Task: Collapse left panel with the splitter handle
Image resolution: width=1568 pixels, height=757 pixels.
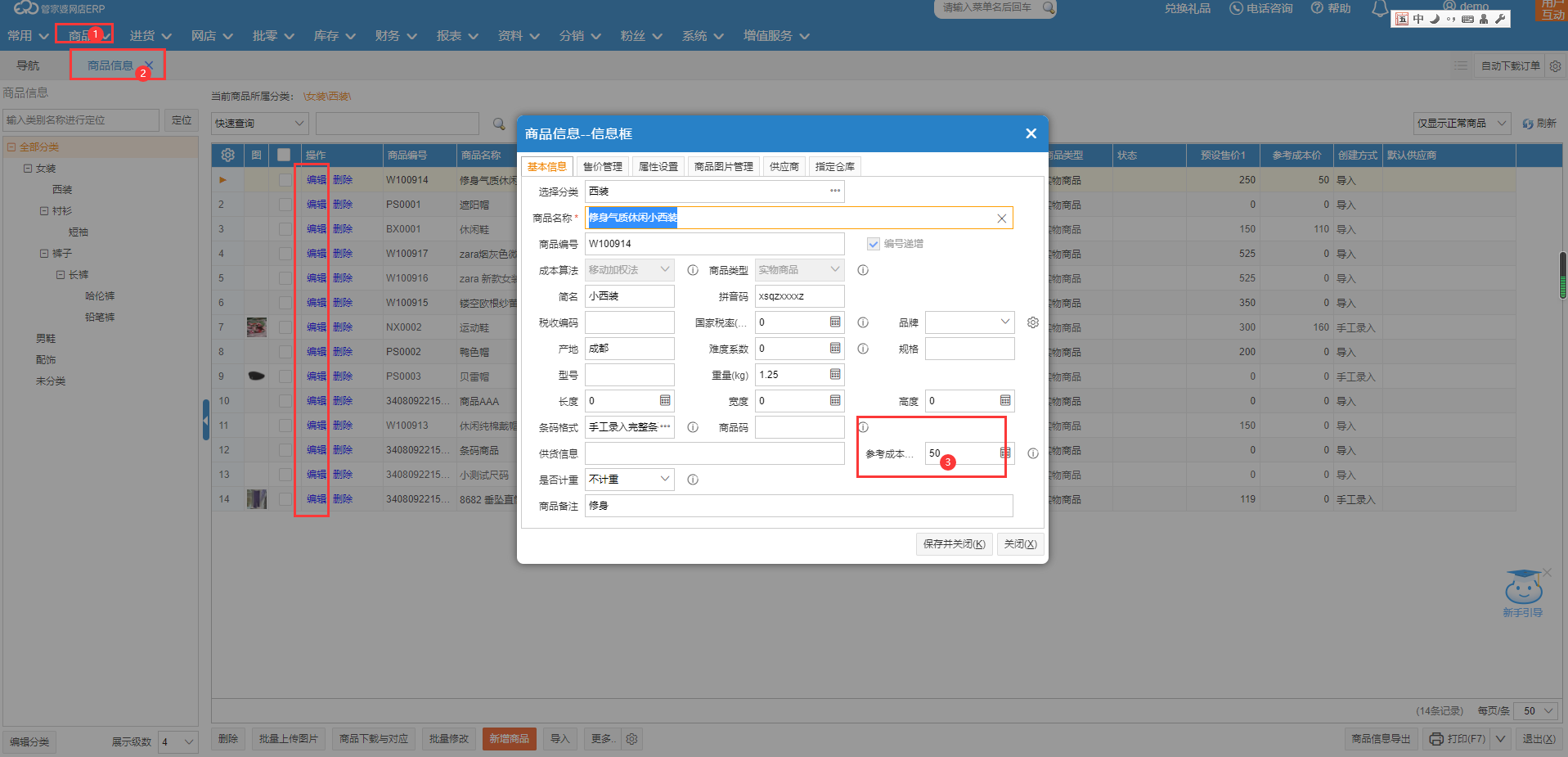Action: [x=206, y=421]
